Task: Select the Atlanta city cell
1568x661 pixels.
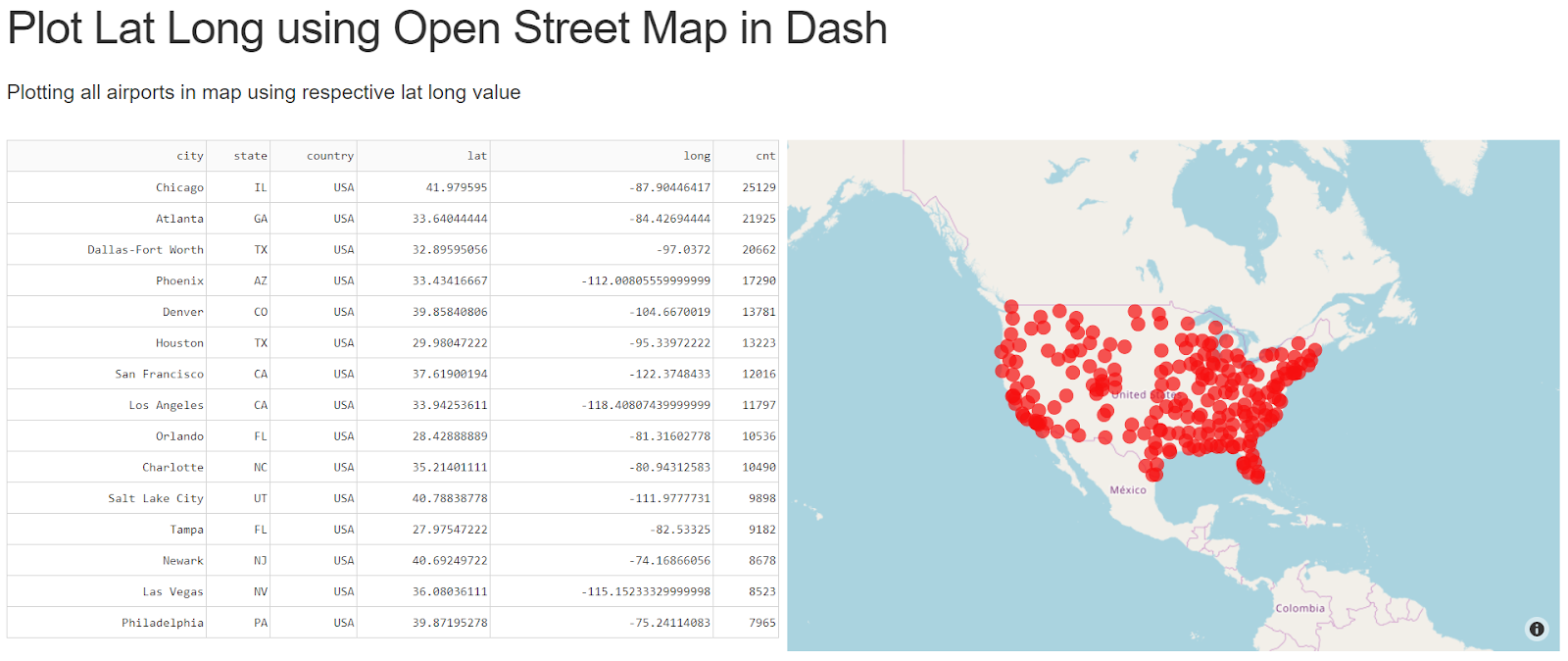Action: pyautogui.click(x=107, y=219)
